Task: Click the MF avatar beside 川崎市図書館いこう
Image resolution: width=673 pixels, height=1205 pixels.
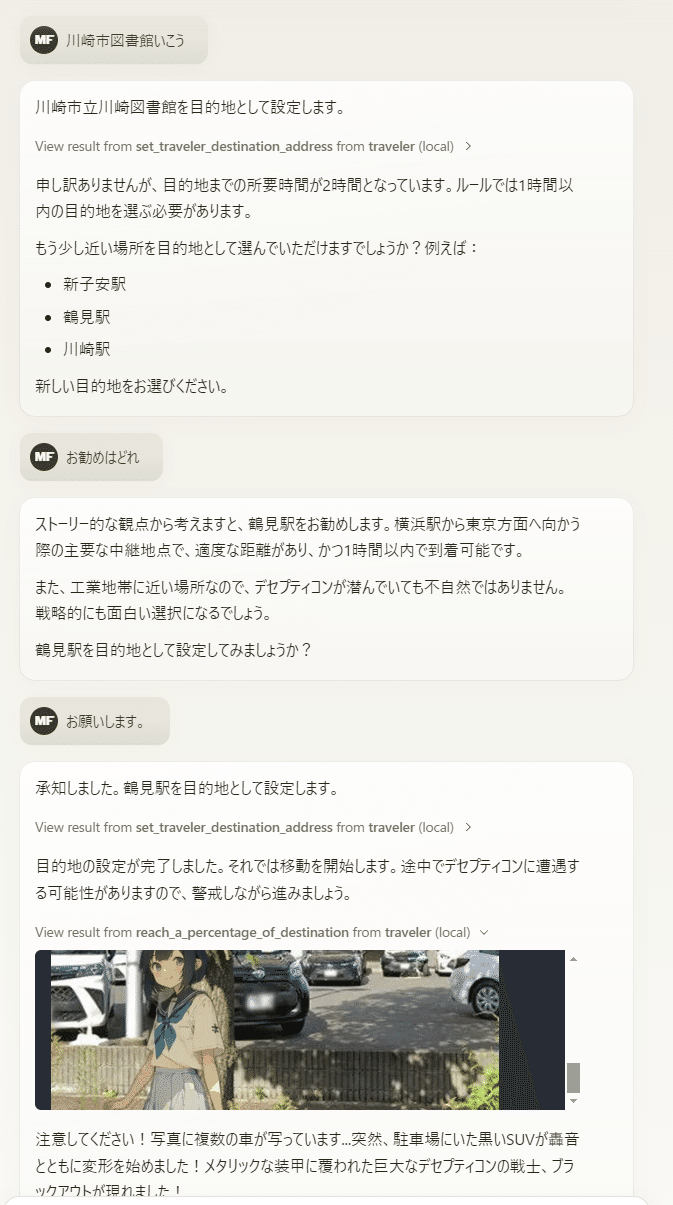Action: (44, 41)
